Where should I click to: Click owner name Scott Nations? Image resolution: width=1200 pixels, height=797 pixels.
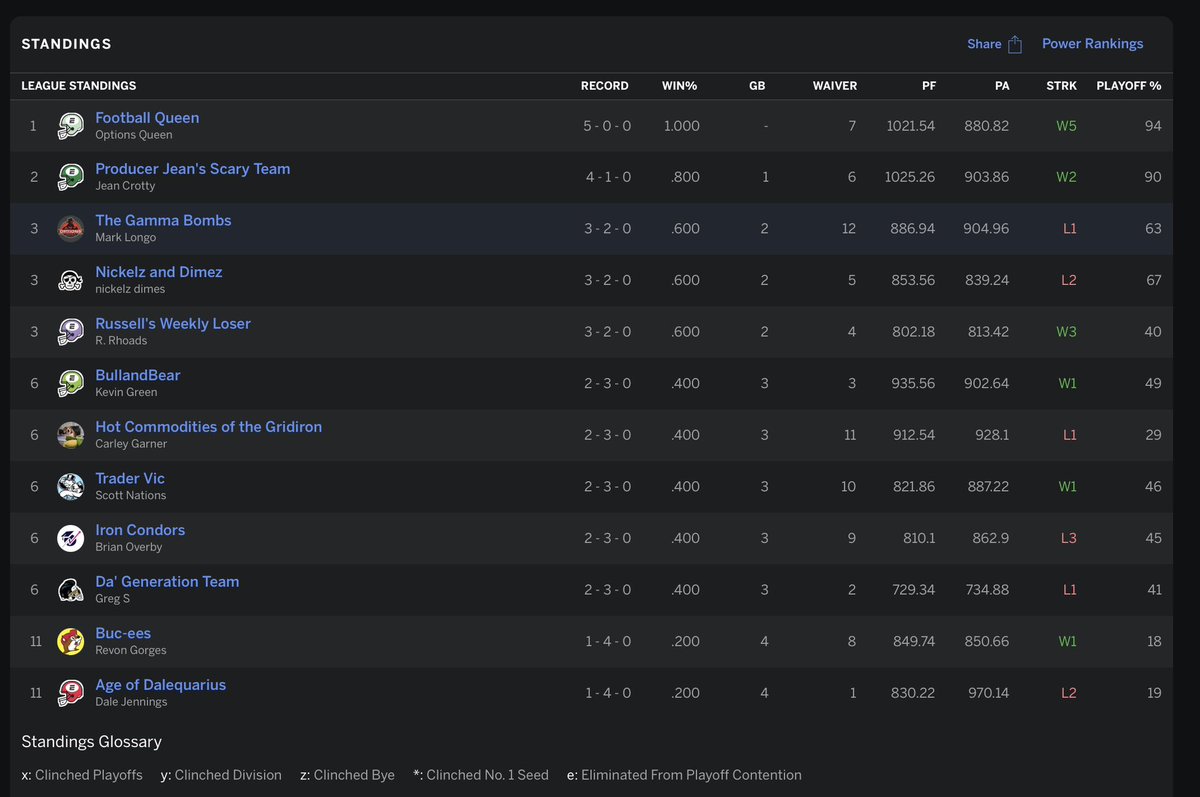pos(131,496)
